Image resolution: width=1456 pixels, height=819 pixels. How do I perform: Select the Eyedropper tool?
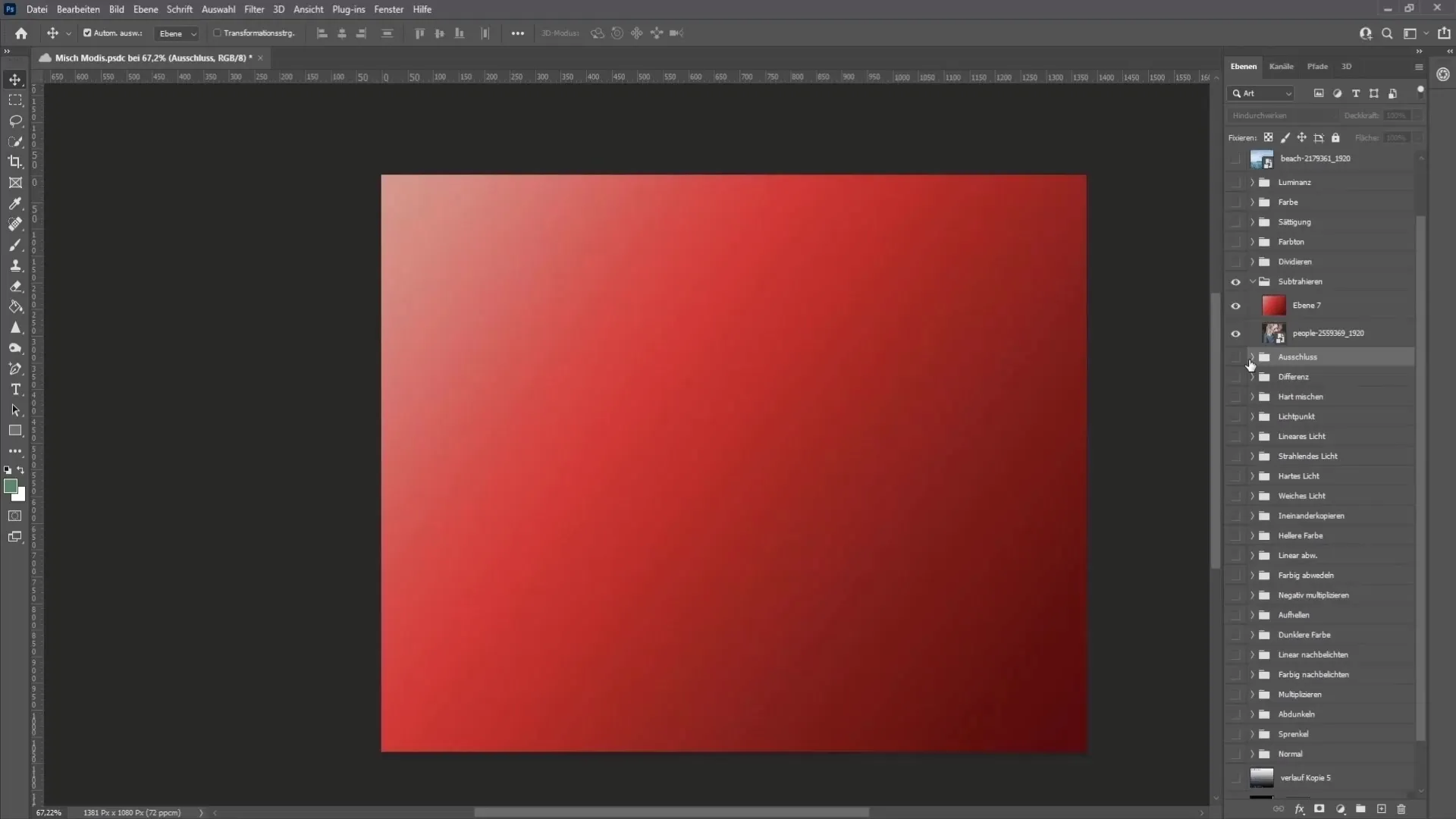[15, 203]
